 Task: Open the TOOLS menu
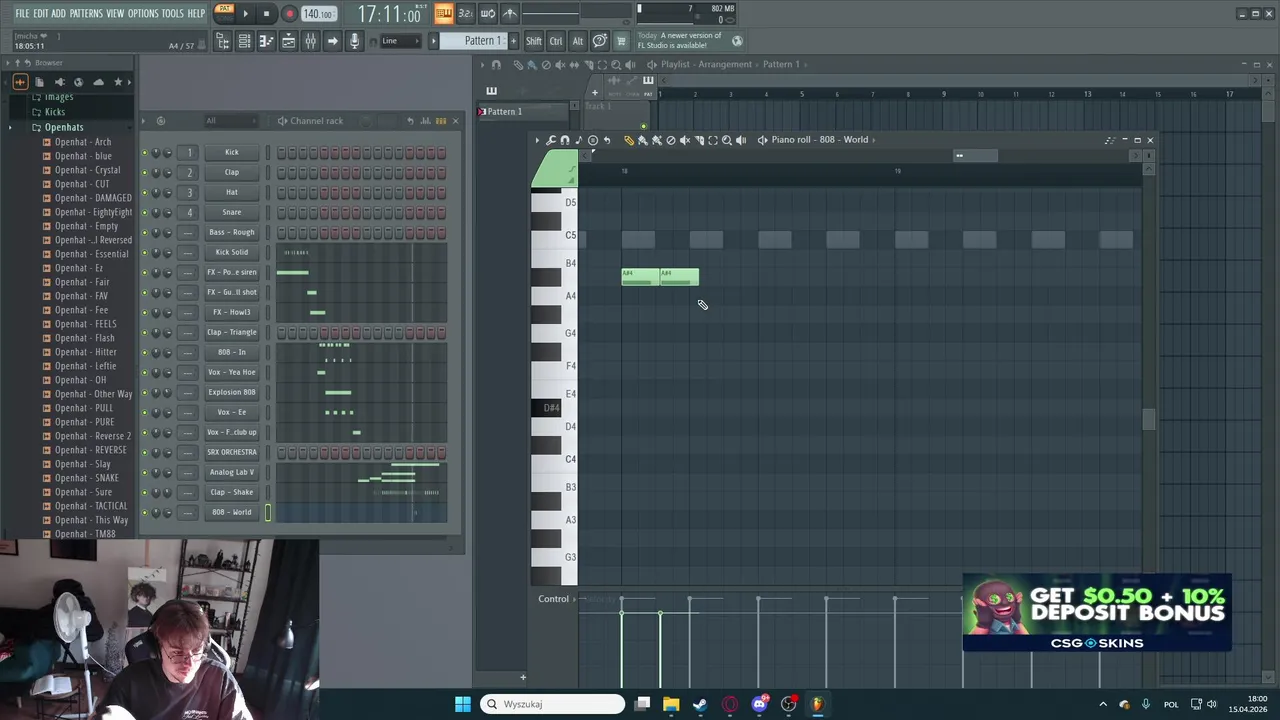[x=173, y=13]
